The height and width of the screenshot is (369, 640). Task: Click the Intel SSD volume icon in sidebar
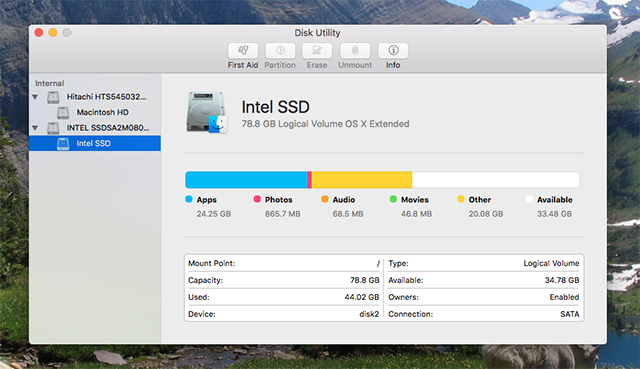(63, 143)
